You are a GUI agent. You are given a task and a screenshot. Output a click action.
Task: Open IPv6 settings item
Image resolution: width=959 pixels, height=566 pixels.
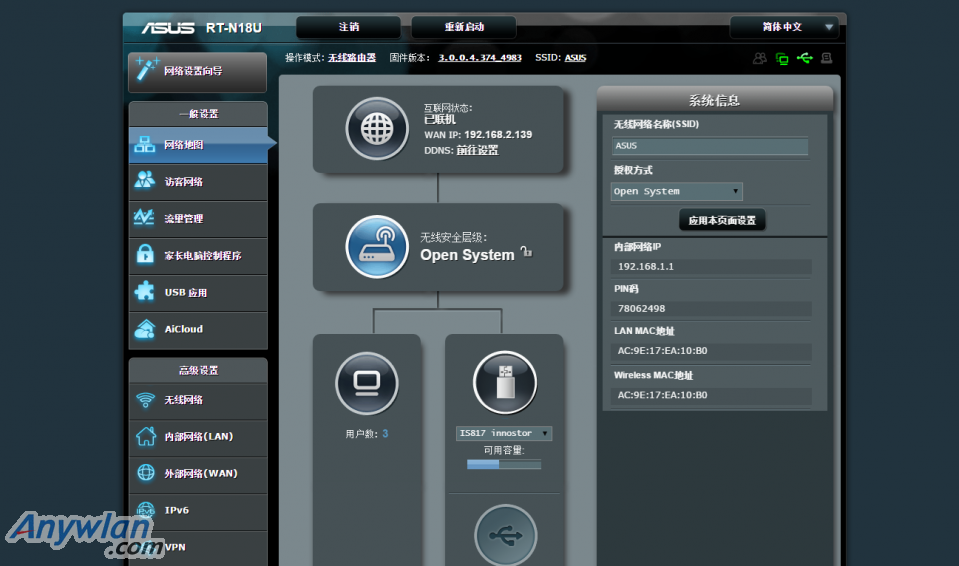coord(198,510)
